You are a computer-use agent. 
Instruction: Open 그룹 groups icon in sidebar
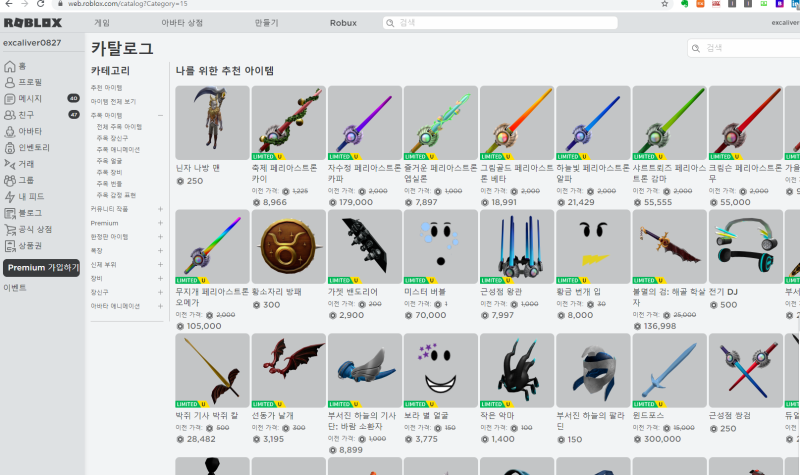[10, 180]
